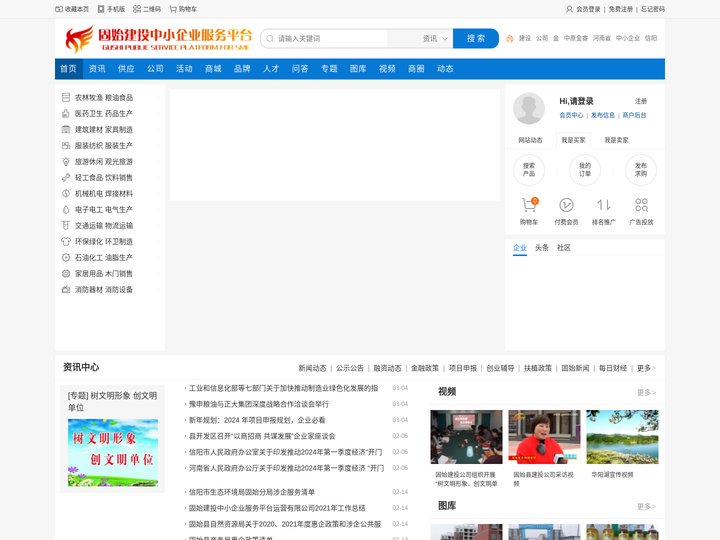The height and width of the screenshot is (540, 720).
Task: Open 商城 in navigation bar
Action: (213, 69)
